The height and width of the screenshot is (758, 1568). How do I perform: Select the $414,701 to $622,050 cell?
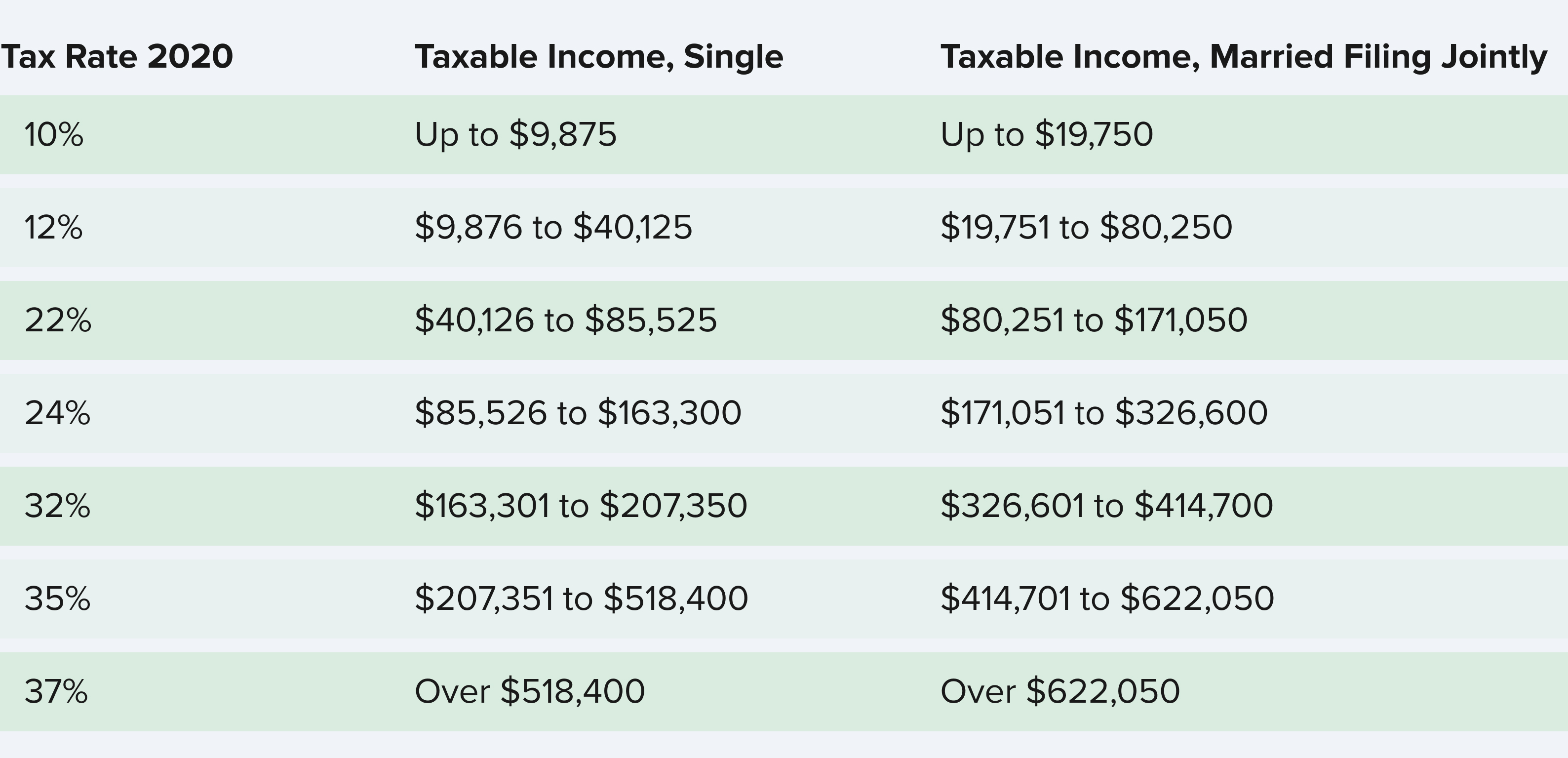point(1107,599)
